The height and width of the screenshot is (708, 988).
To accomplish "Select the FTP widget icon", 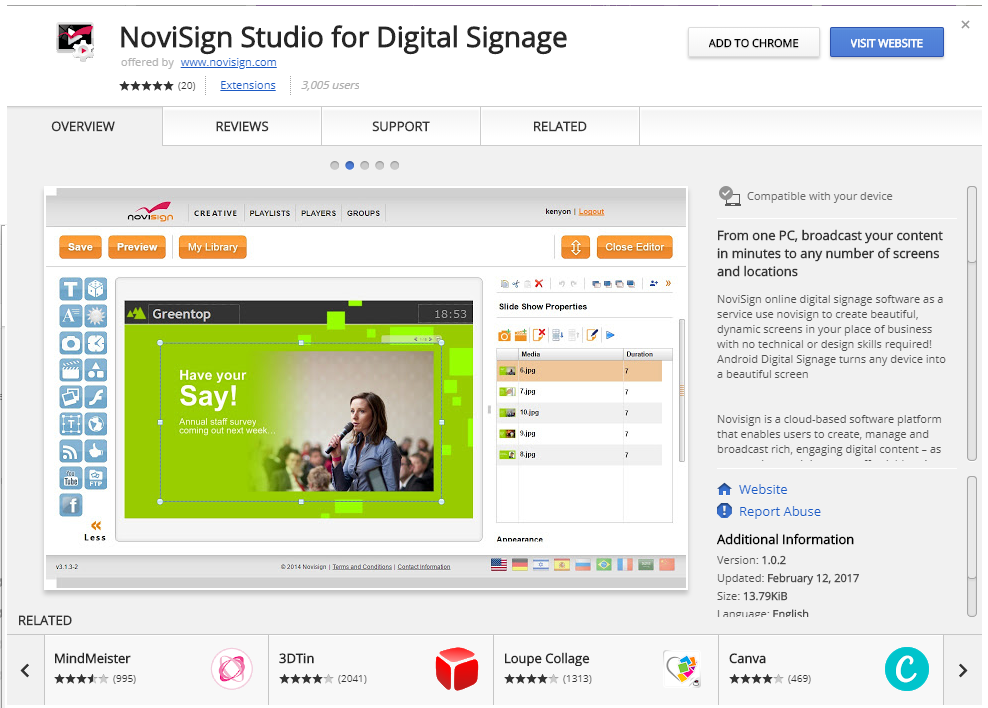I will point(96,478).
